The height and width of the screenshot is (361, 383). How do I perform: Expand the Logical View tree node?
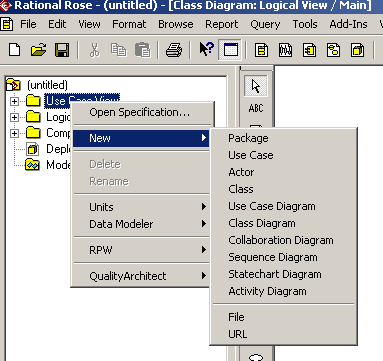click(14, 117)
